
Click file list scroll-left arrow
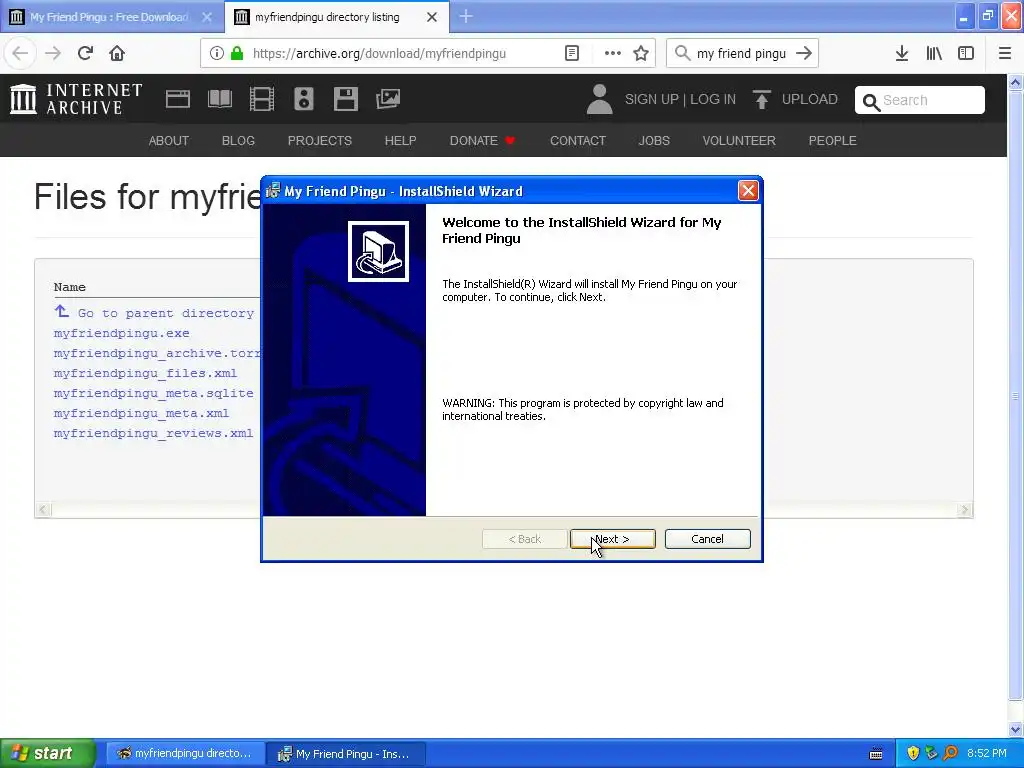point(43,509)
